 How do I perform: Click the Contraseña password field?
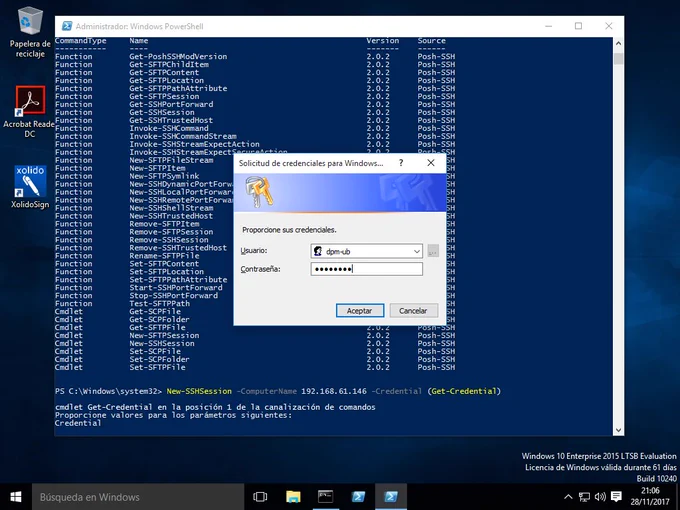point(366,269)
